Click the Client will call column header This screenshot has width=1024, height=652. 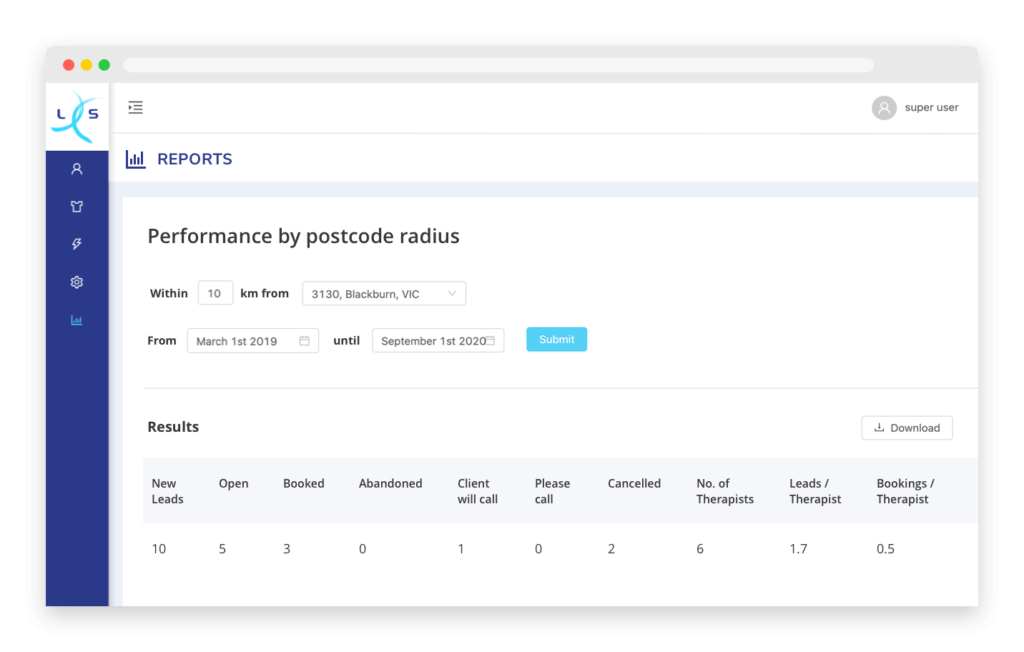click(477, 491)
